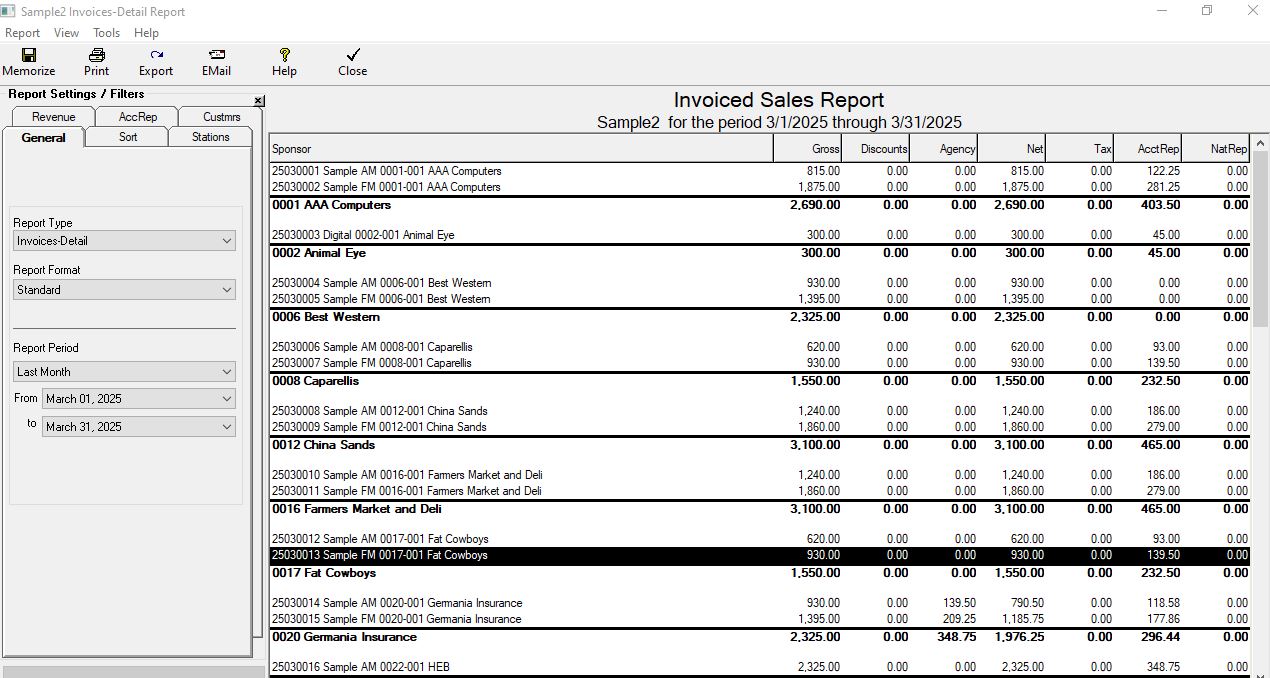Open the From date picker dropdown

[x=227, y=399]
